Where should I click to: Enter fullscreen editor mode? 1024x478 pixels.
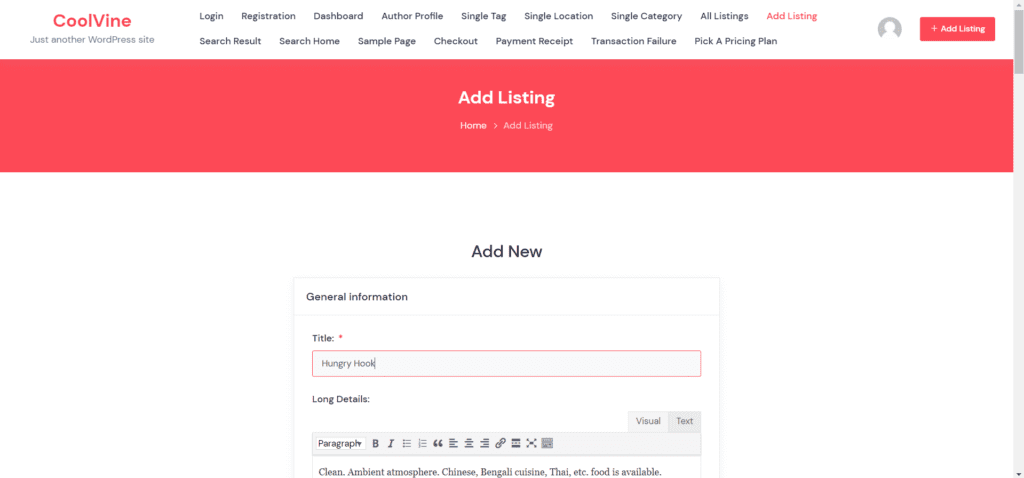[x=531, y=443]
